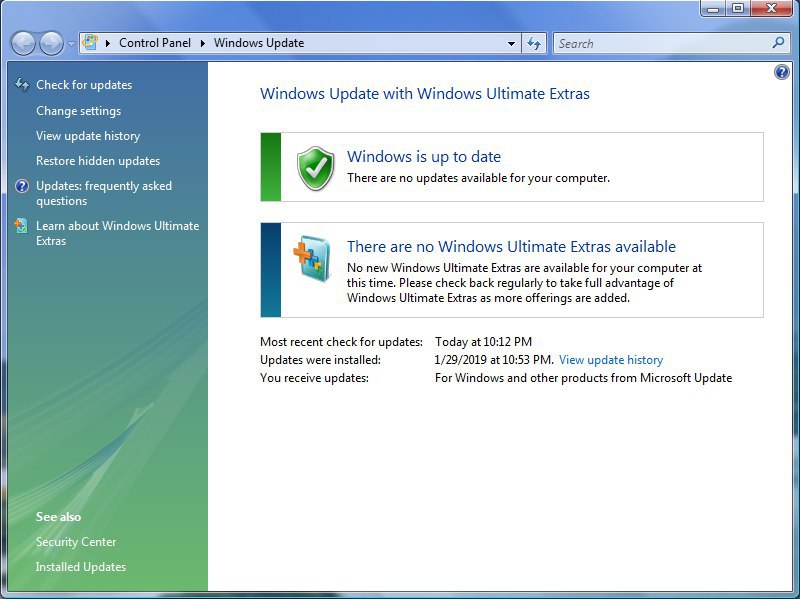Close the Windows Update window

(771, 8)
